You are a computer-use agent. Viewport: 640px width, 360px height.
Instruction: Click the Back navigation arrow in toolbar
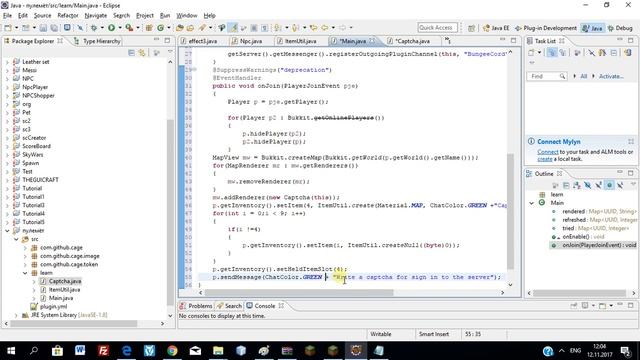[325, 28]
